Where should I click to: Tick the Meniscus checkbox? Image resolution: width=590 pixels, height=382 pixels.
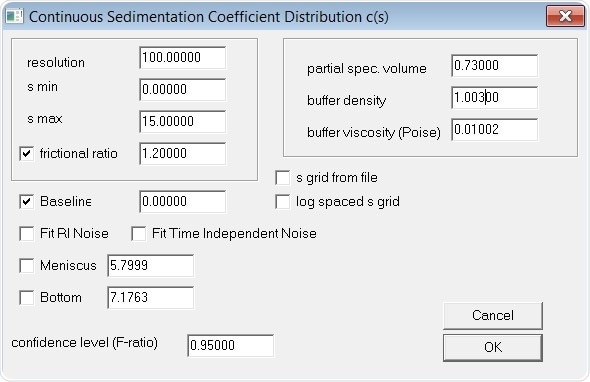(27, 265)
